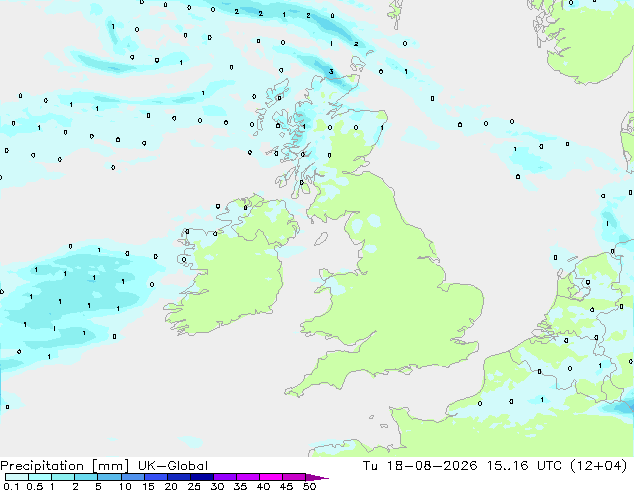The width and height of the screenshot is (634, 490).
Task: Click the date "Tu 18-08-2026" text
Action: coord(420,466)
